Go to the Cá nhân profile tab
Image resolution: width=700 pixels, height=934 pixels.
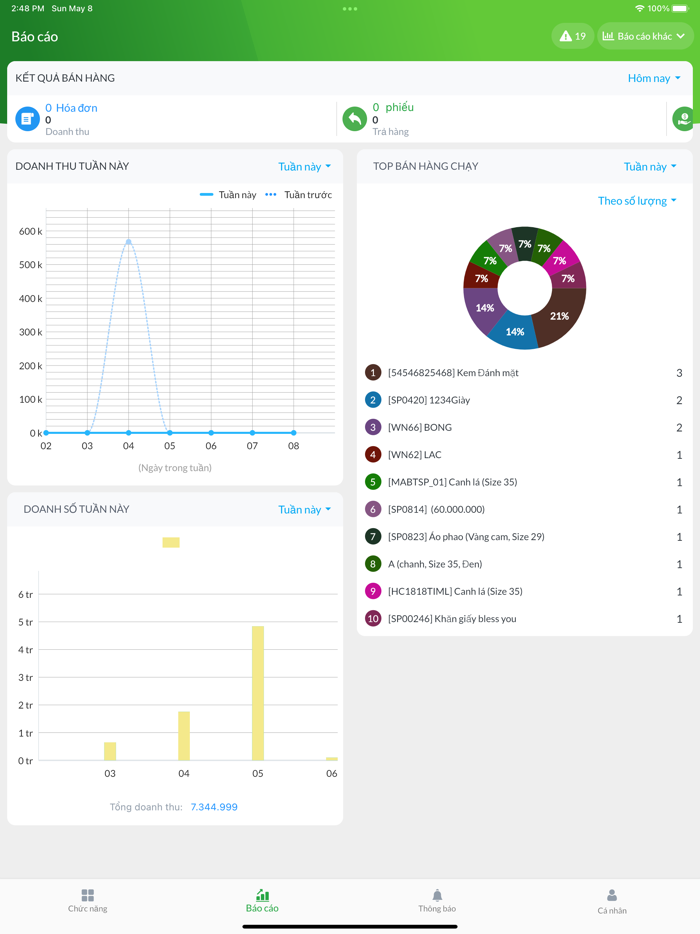click(x=612, y=902)
